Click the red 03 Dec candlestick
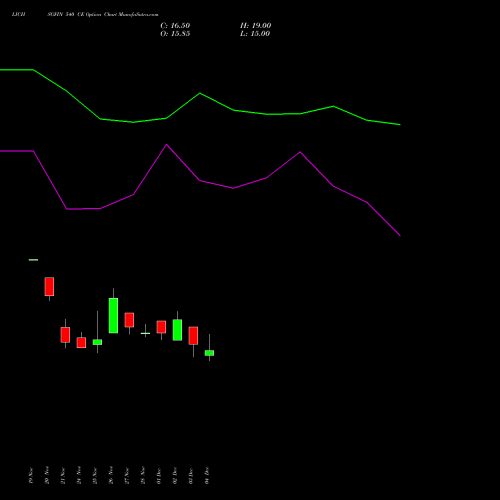500x500 pixels. click(193, 335)
